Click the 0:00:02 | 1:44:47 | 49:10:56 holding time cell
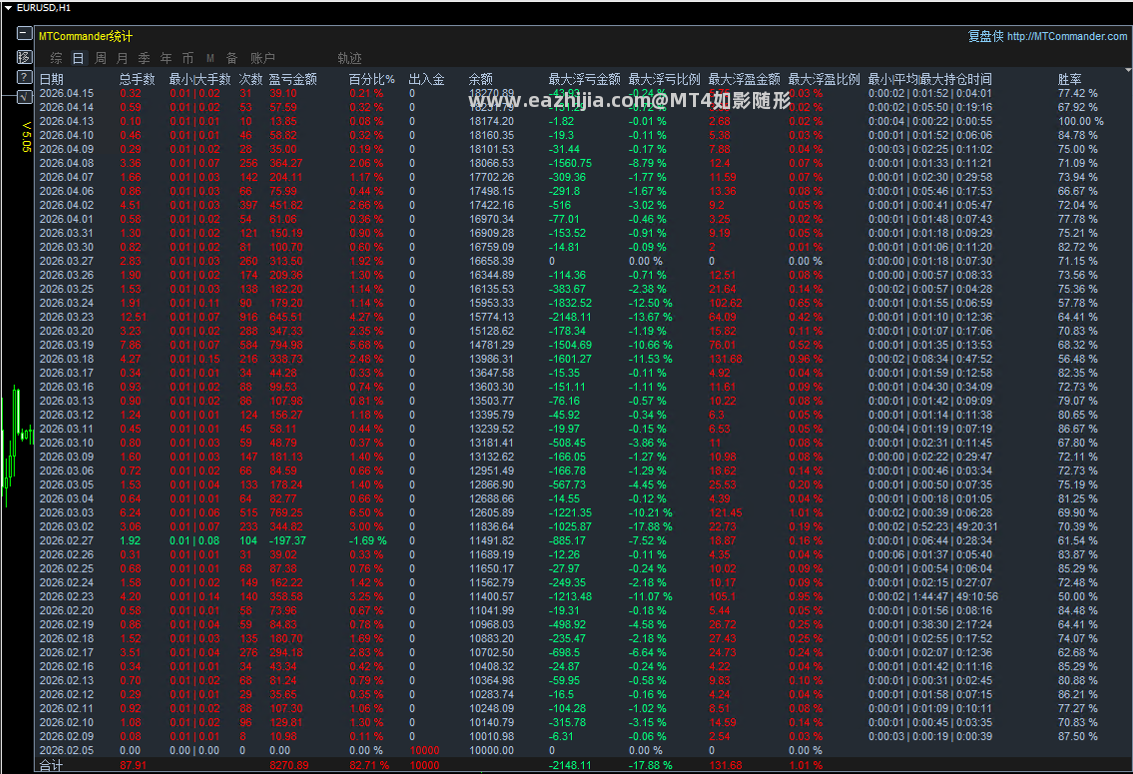Screen dimensions: 1133x774 [933, 597]
